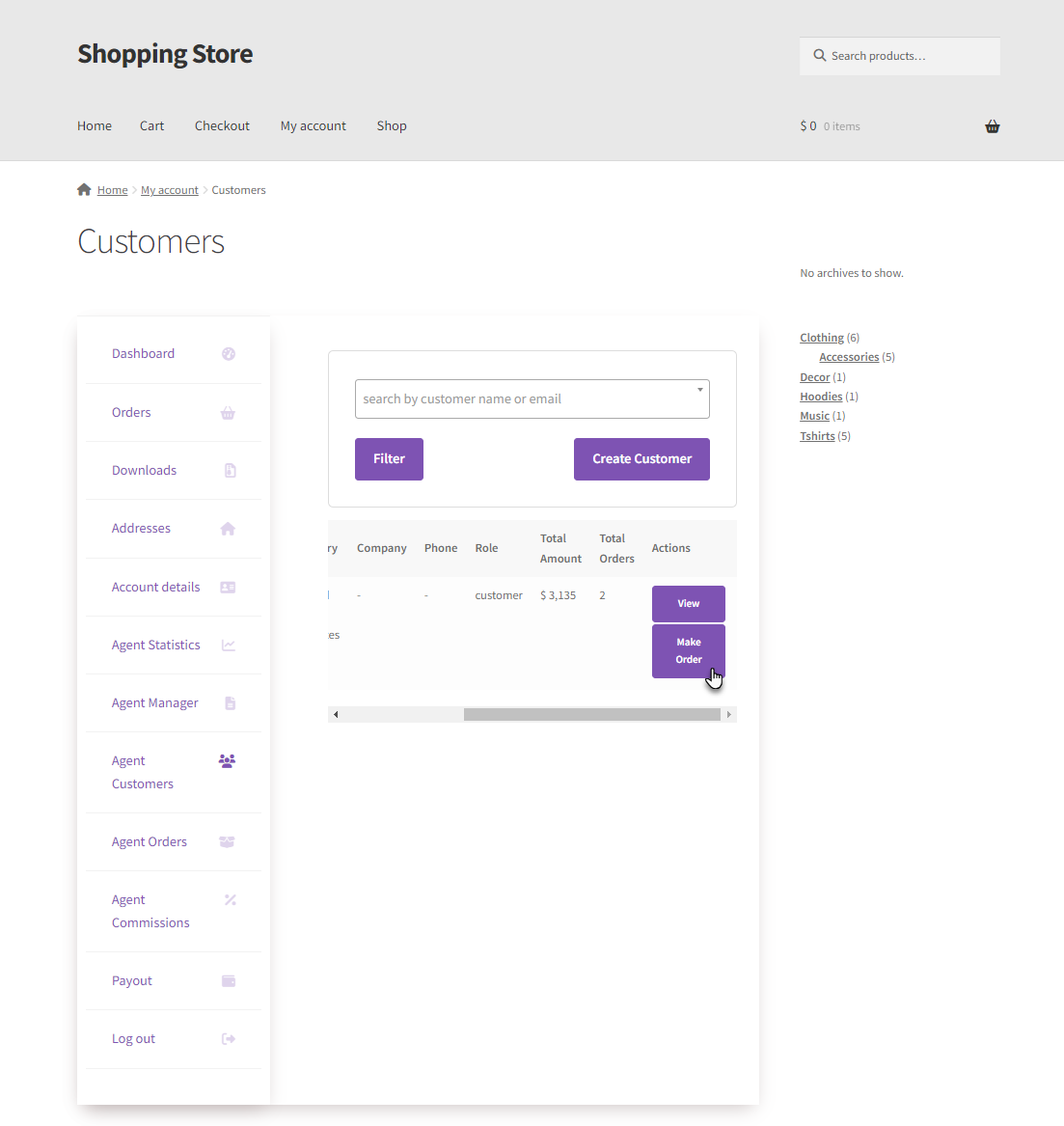Open the Tshirts category link
This screenshot has height=1126, width=1064.
(x=818, y=436)
